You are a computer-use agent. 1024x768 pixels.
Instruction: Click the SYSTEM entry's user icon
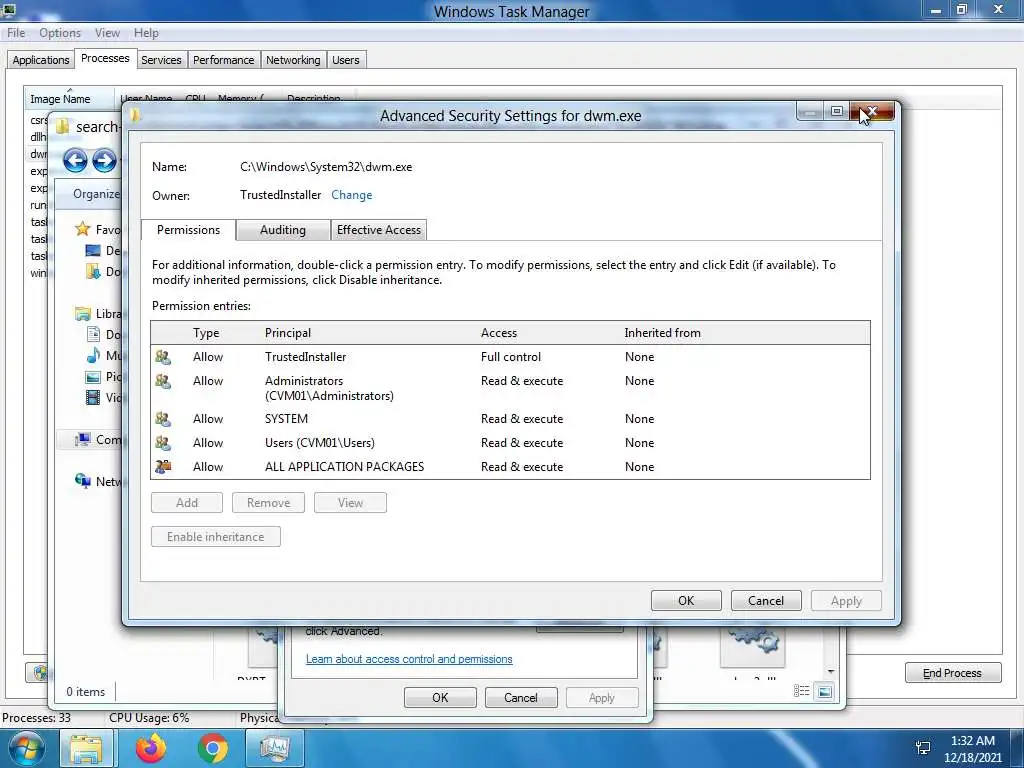(x=163, y=419)
